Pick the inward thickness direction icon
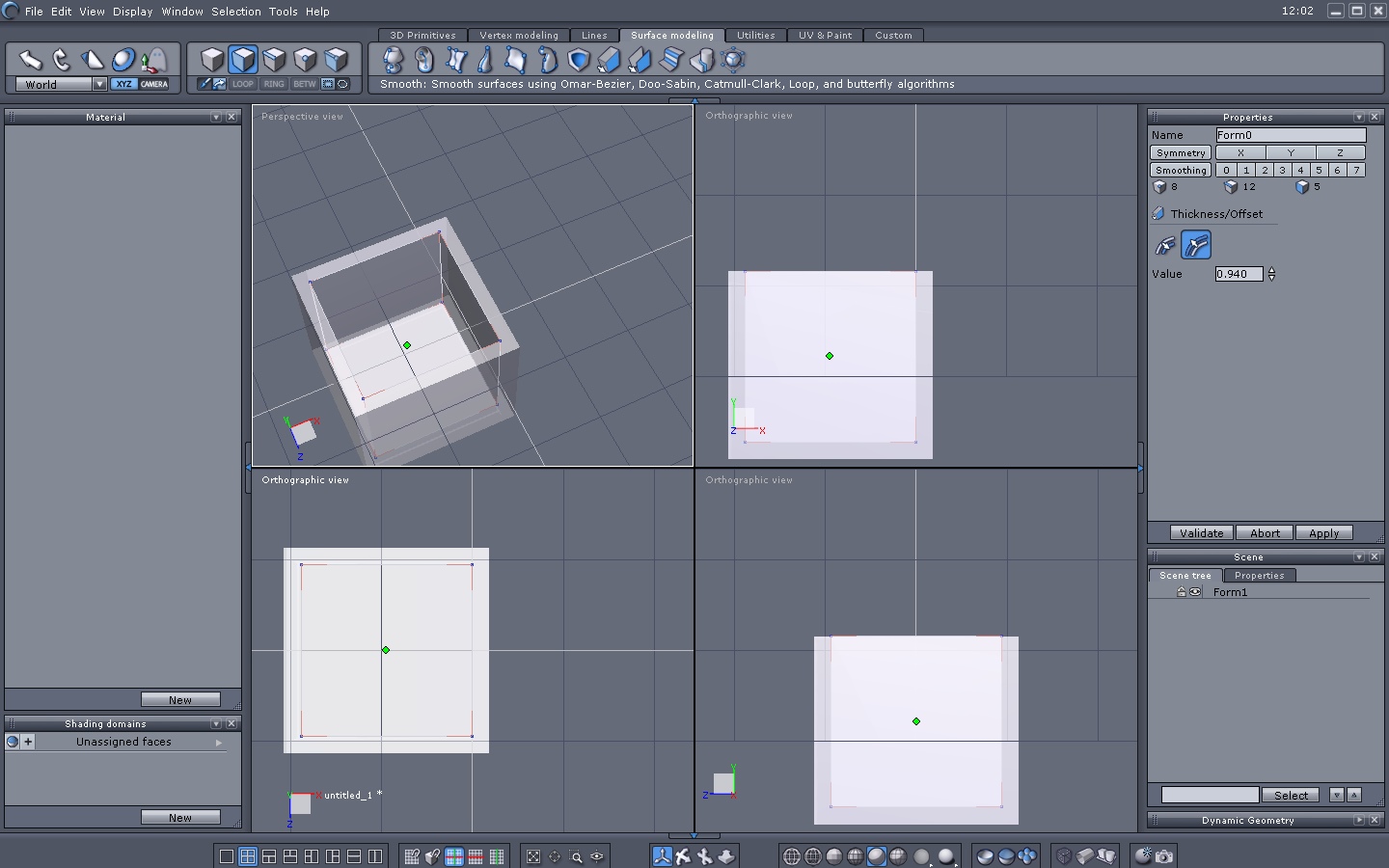Viewport: 1389px width, 868px height. coord(1165,245)
